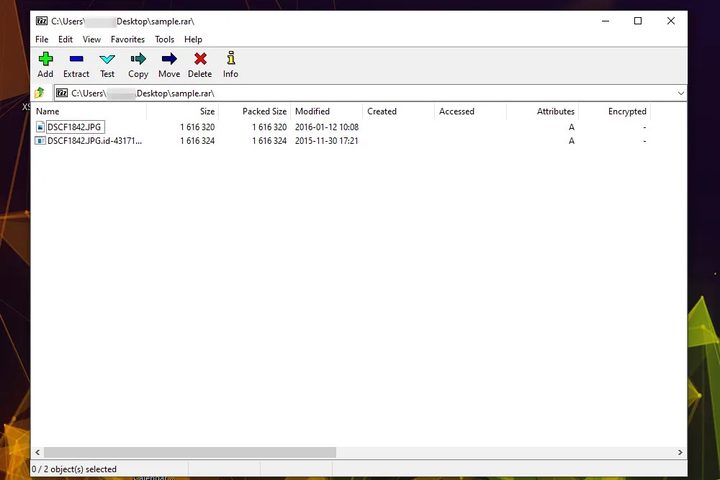720x480 pixels.
Task: Run the Test archive tool
Action: 107,60
